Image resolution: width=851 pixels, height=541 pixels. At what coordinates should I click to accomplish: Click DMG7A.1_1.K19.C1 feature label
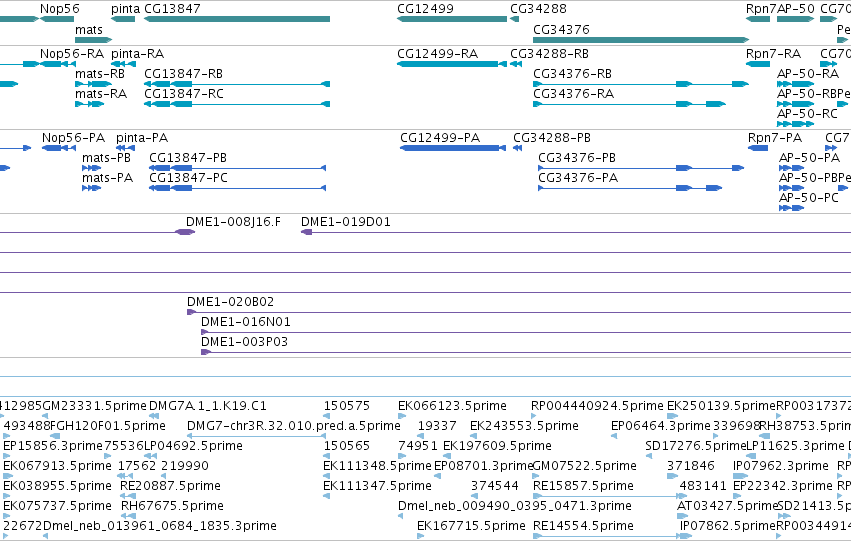[x=208, y=406]
